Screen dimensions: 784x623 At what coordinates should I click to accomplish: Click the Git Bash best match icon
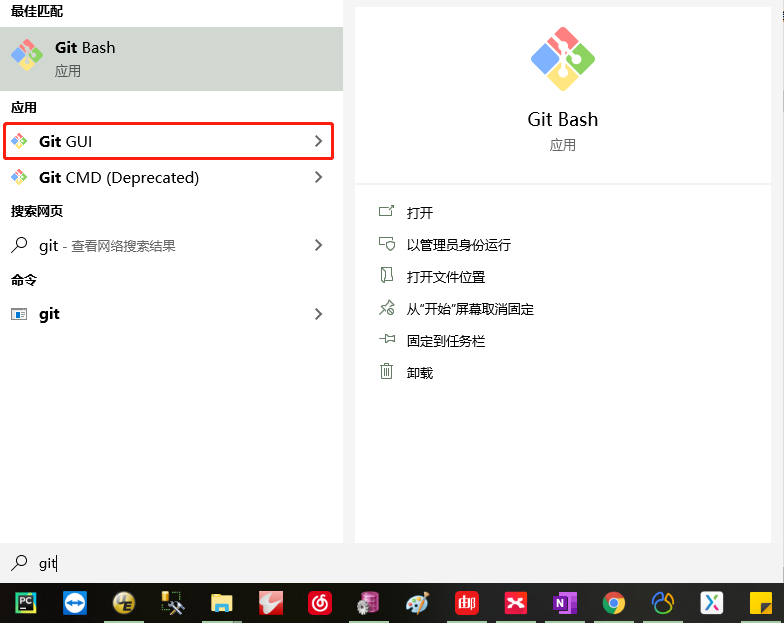[x=27, y=55]
